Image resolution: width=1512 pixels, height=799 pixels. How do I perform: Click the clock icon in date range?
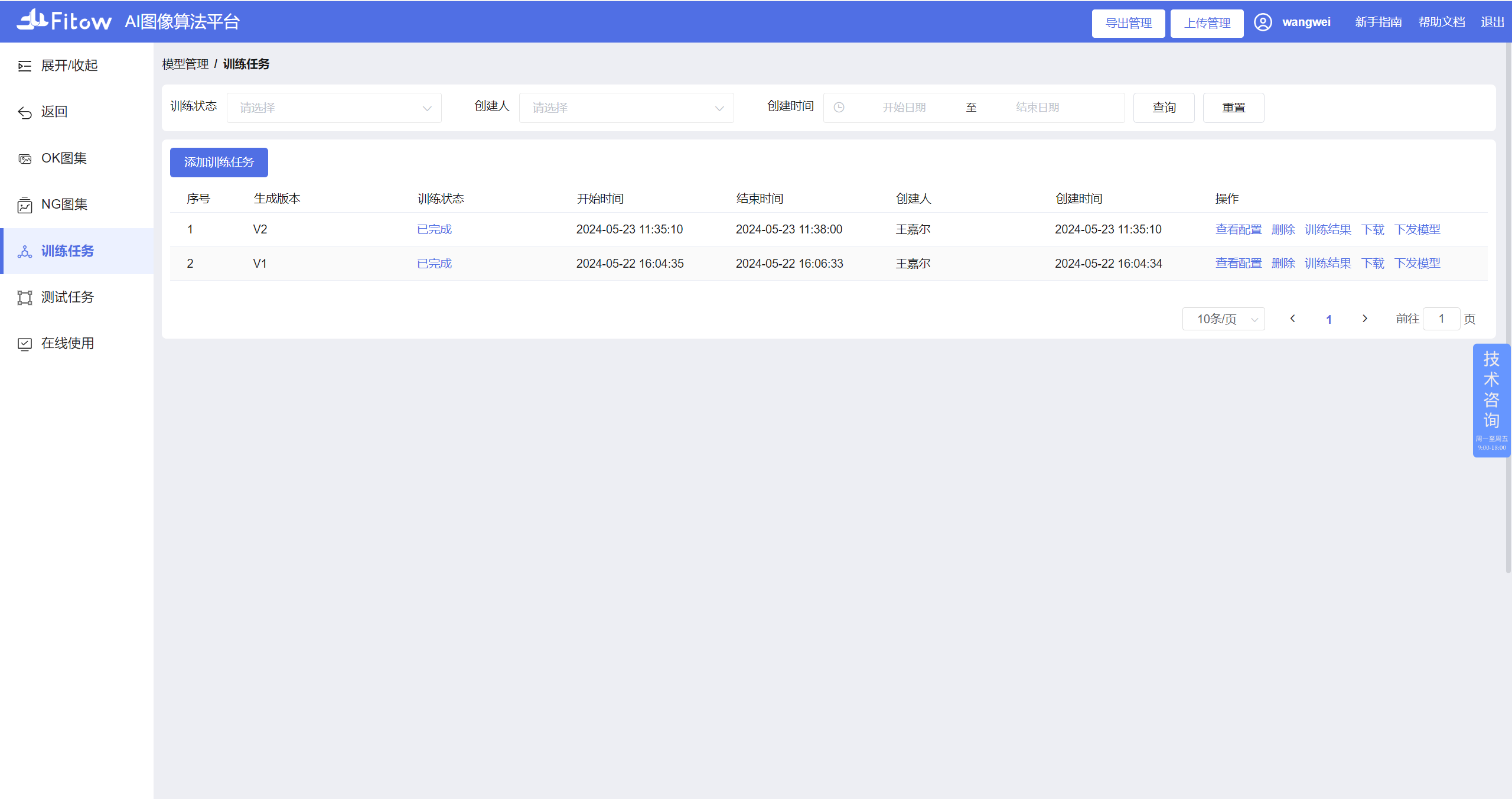839,108
